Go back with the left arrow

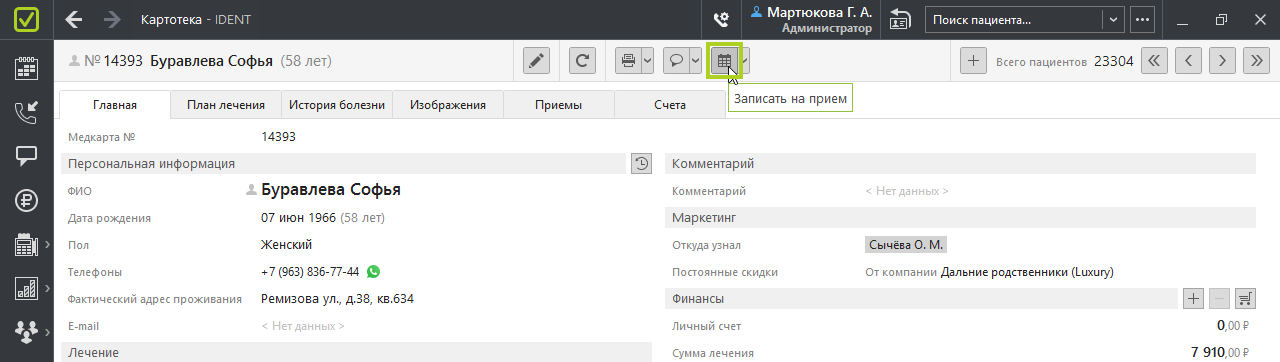pyautogui.click(x=74, y=20)
